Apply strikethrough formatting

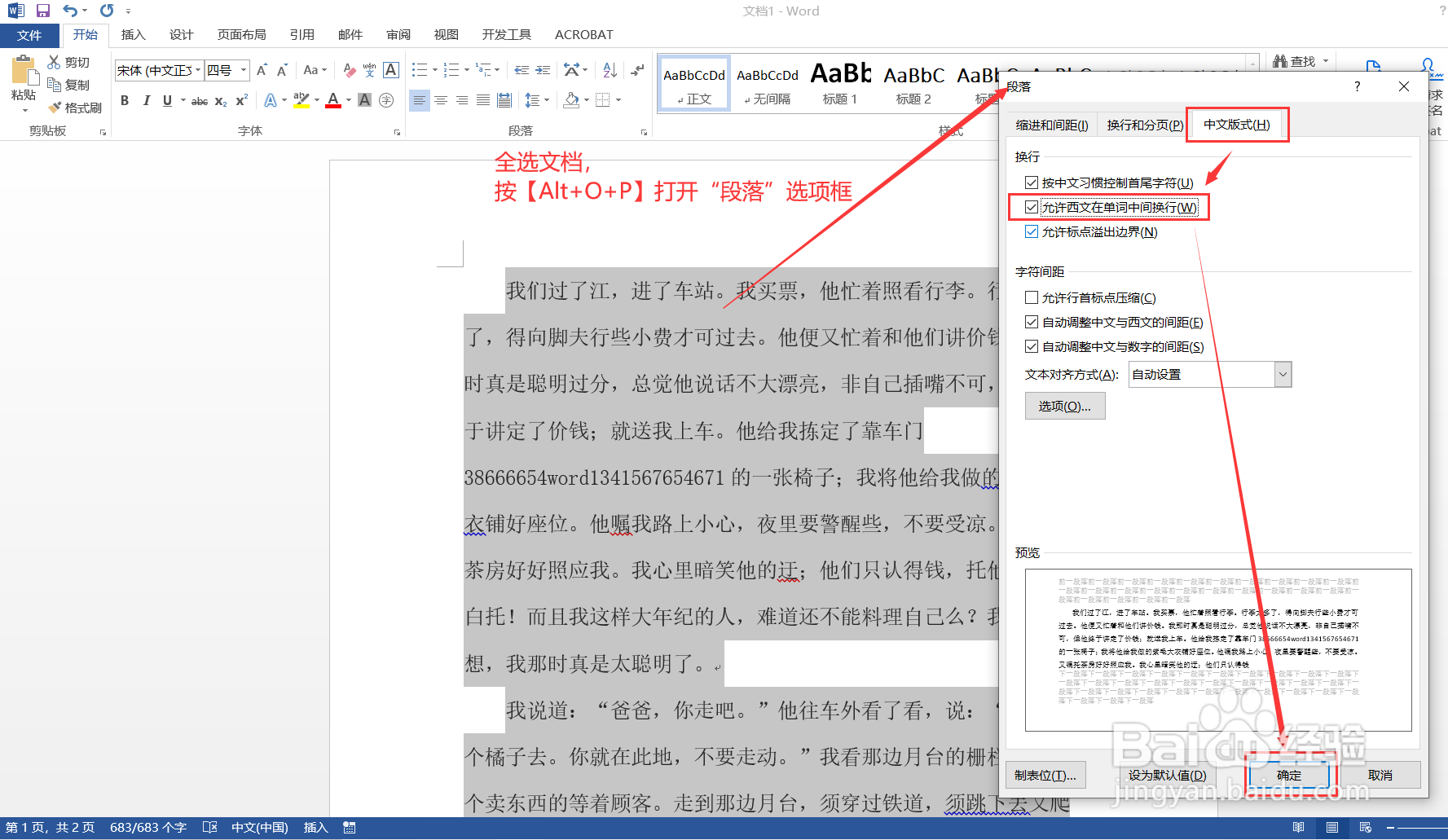200,100
